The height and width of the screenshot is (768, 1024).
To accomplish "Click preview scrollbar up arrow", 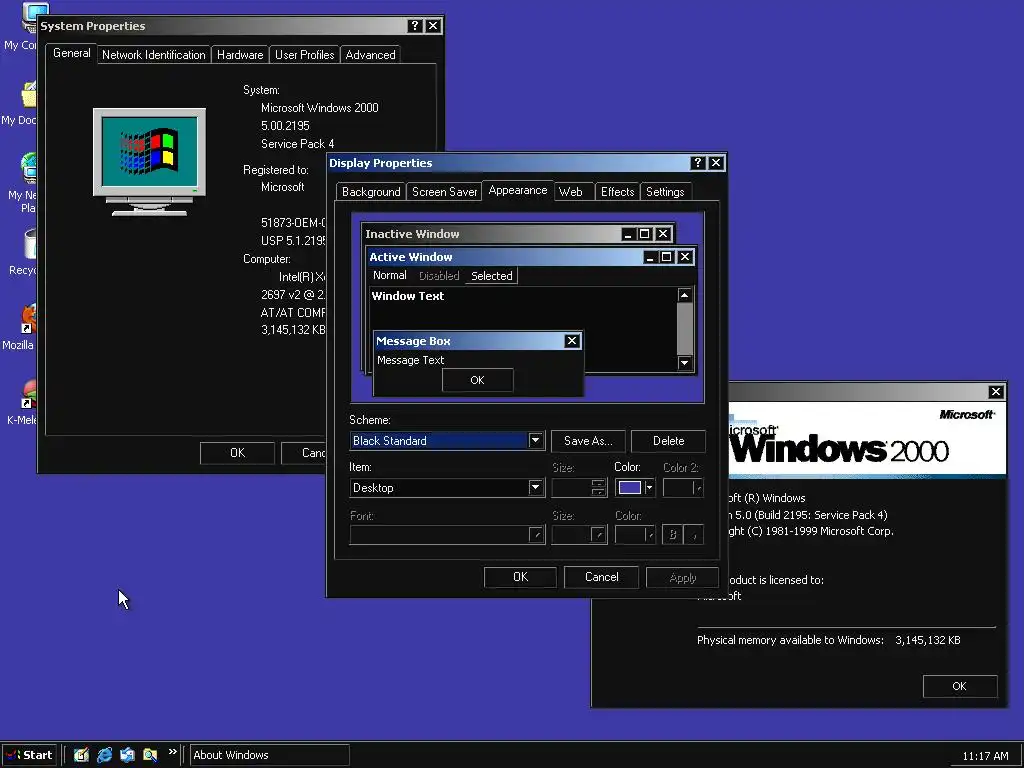I will point(684,295).
